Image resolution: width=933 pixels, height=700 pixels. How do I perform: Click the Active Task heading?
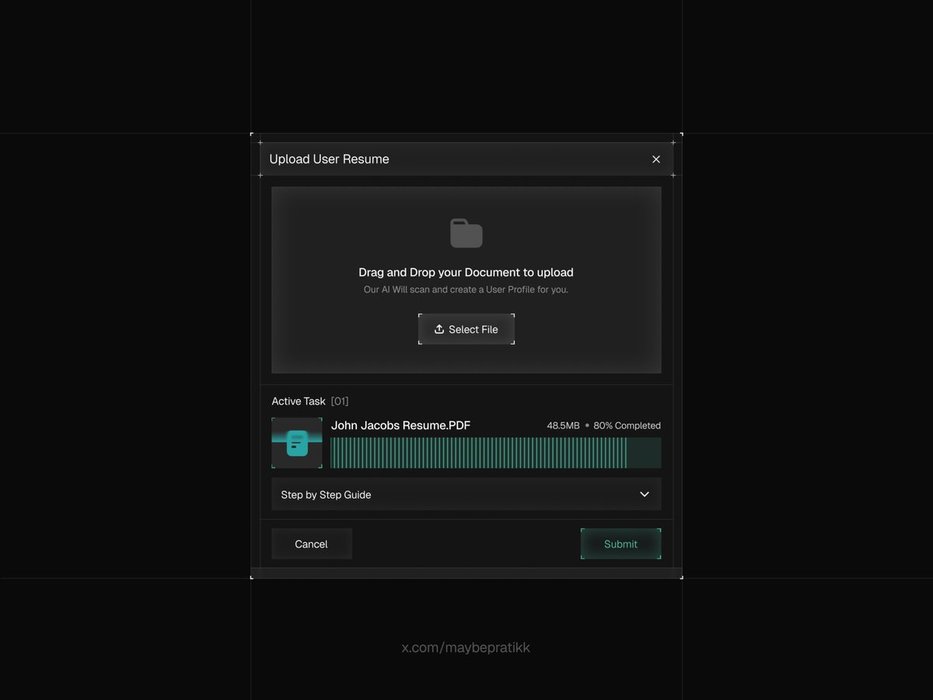[299, 401]
